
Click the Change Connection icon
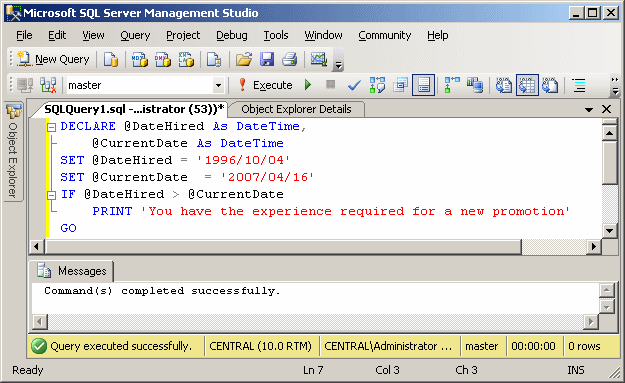48,85
